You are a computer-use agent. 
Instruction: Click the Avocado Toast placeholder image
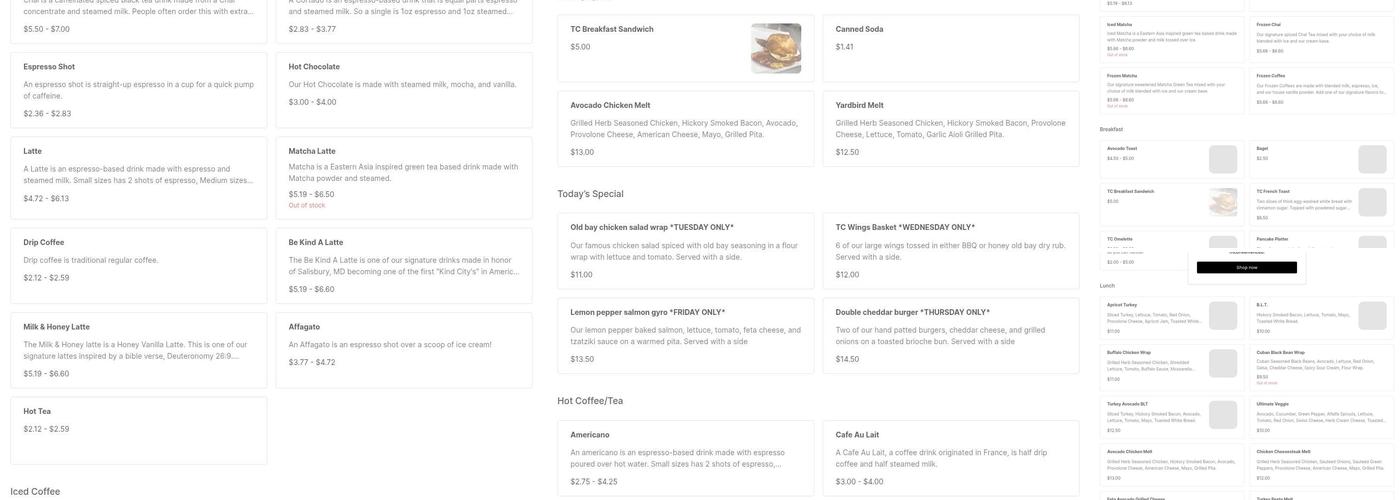[x=1222, y=159]
